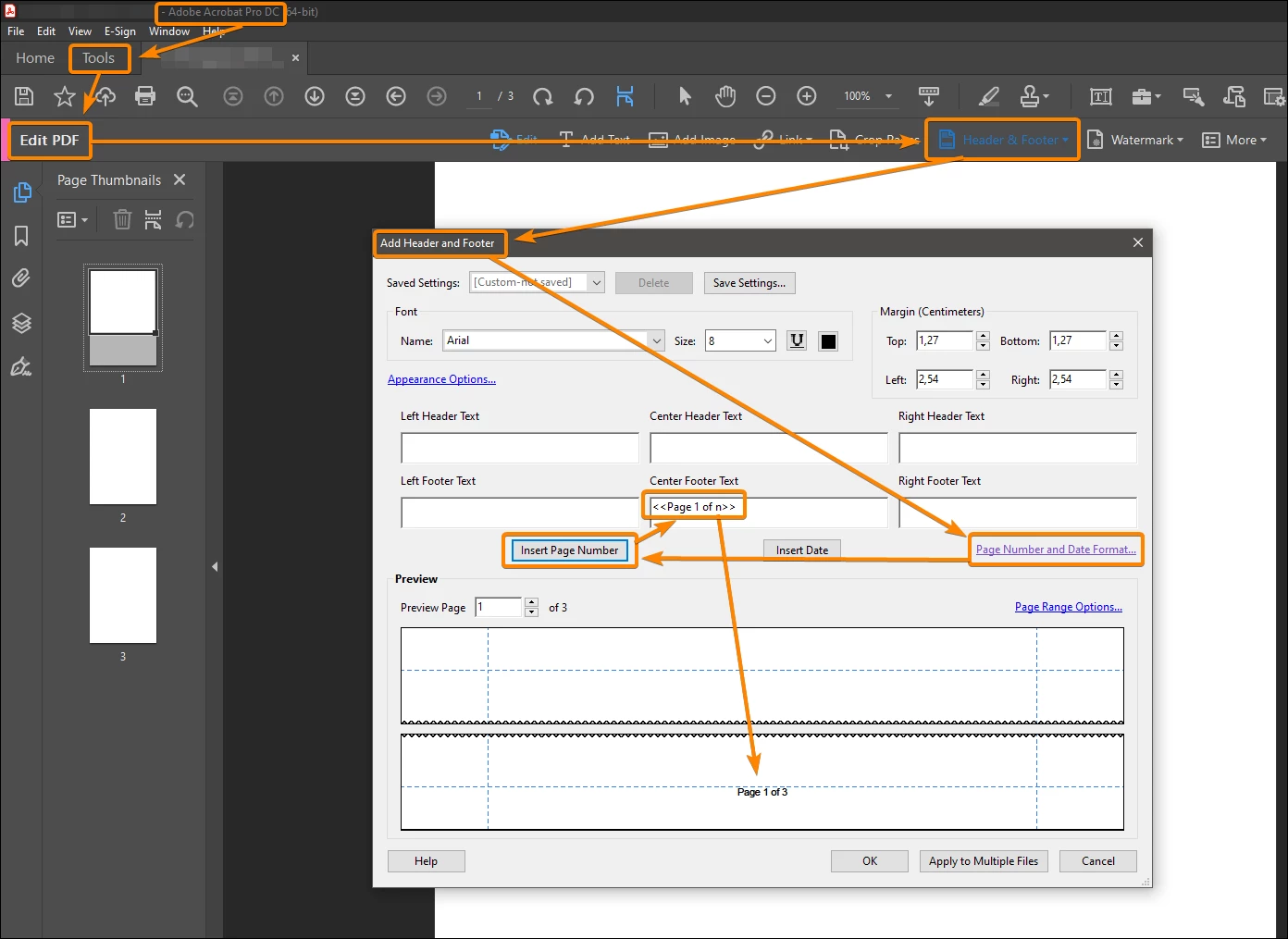Go to the previous page with the up arrow
This screenshot has height=939, width=1288.
pyautogui.click(x=274, y=96)
